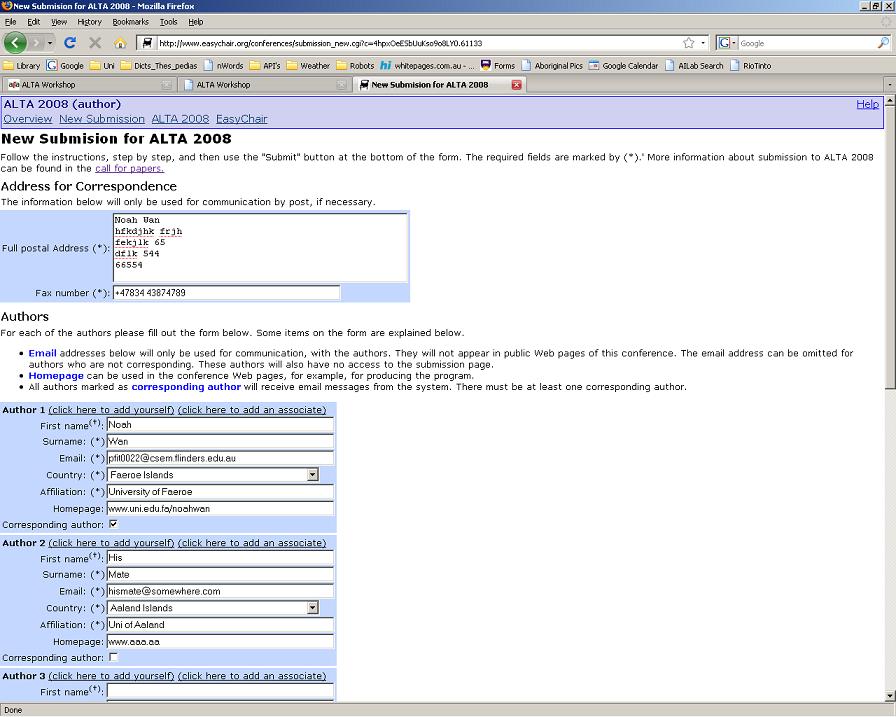This screenshot has width=896, height=717.
Task: Expand the Aaland Islands country dropdown
Action: point(312,608)
